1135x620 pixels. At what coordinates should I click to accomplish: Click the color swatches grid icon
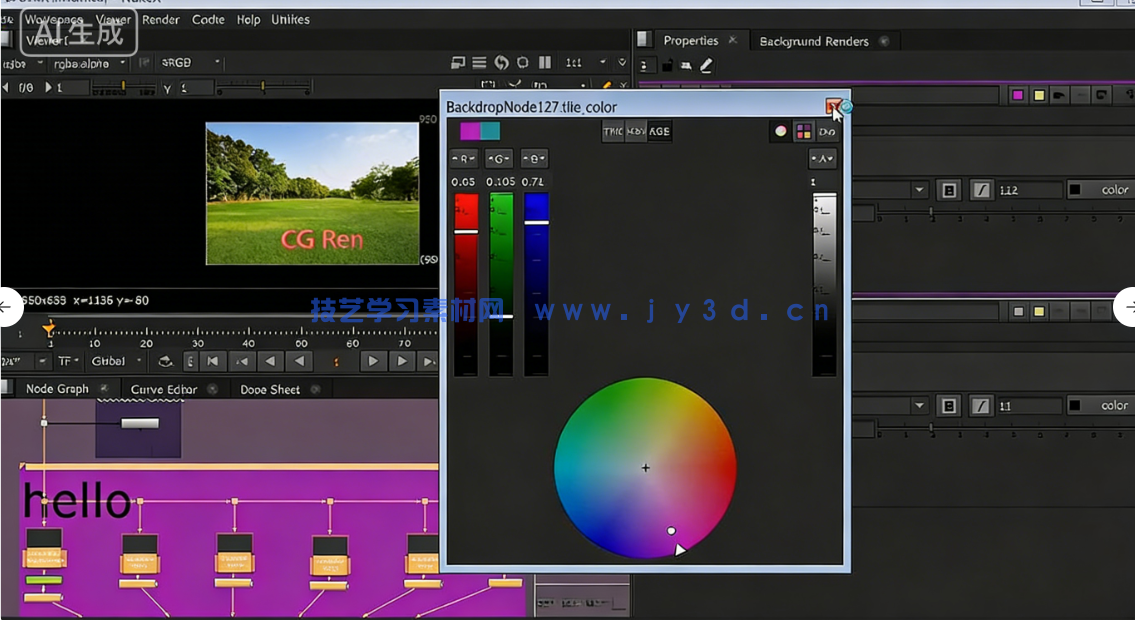click(x=803, y=131)
